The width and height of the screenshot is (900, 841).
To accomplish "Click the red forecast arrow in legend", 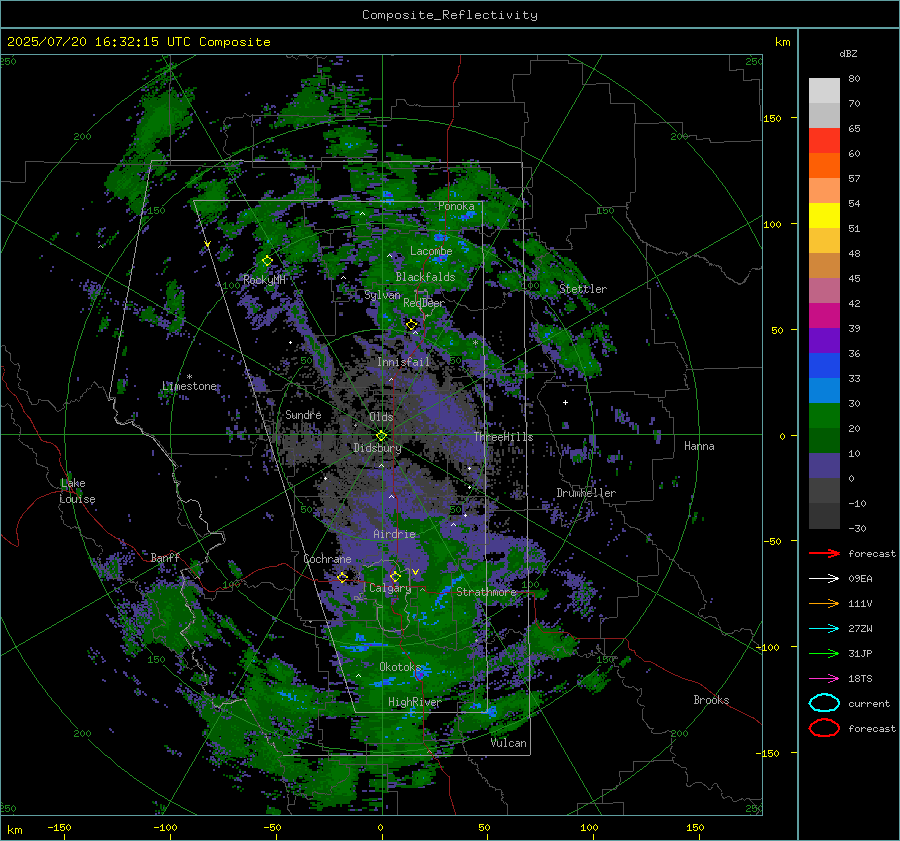I will (x=824, y=553).
